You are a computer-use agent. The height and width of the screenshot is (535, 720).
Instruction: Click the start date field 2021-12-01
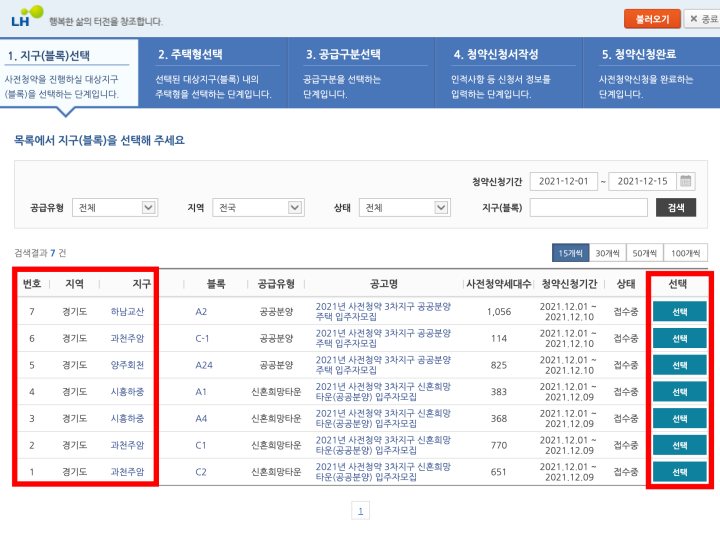(x=563, y=181)
